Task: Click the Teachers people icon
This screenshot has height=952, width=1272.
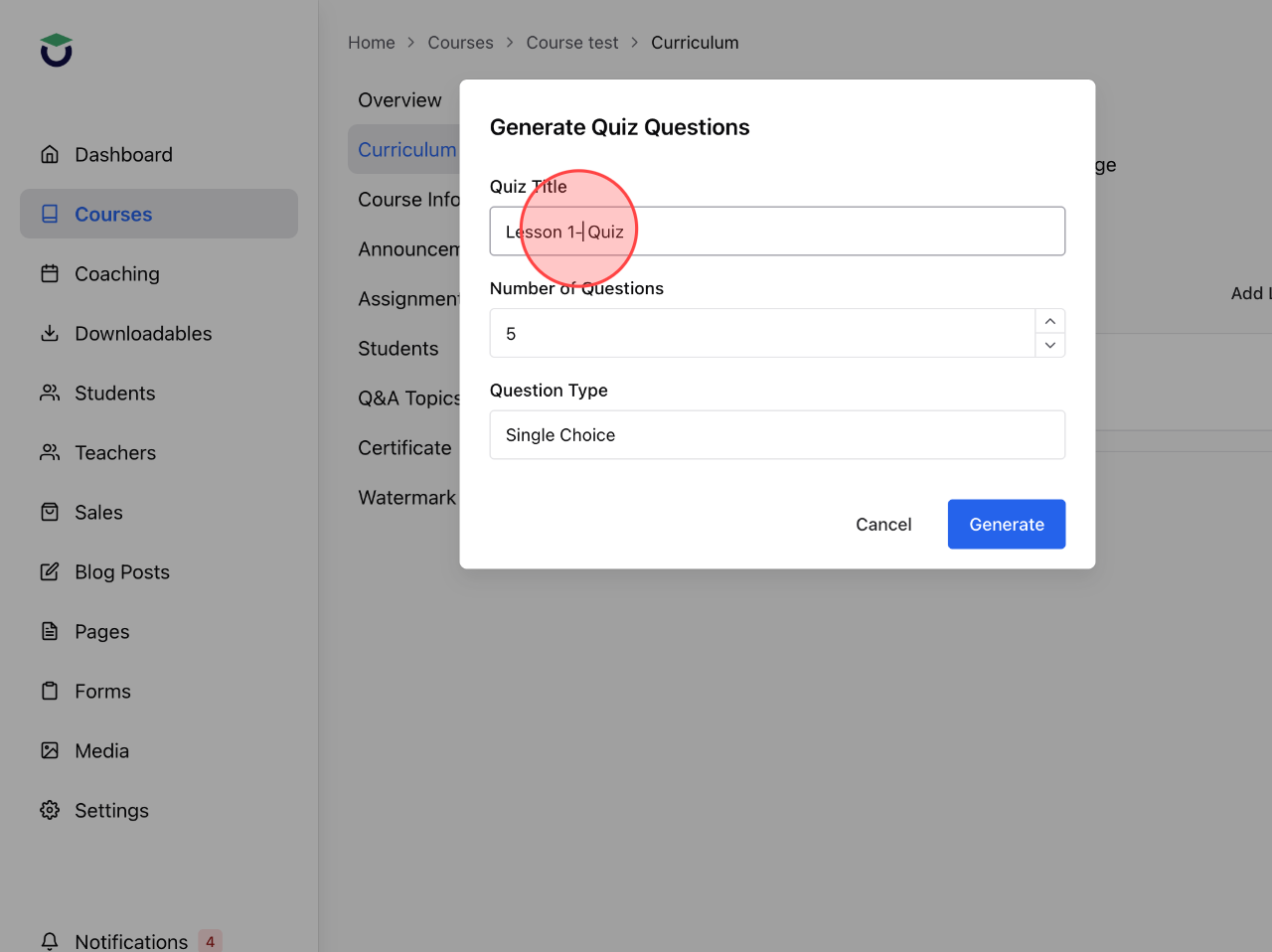Action: pyautogui.click(x=50, y=452)
